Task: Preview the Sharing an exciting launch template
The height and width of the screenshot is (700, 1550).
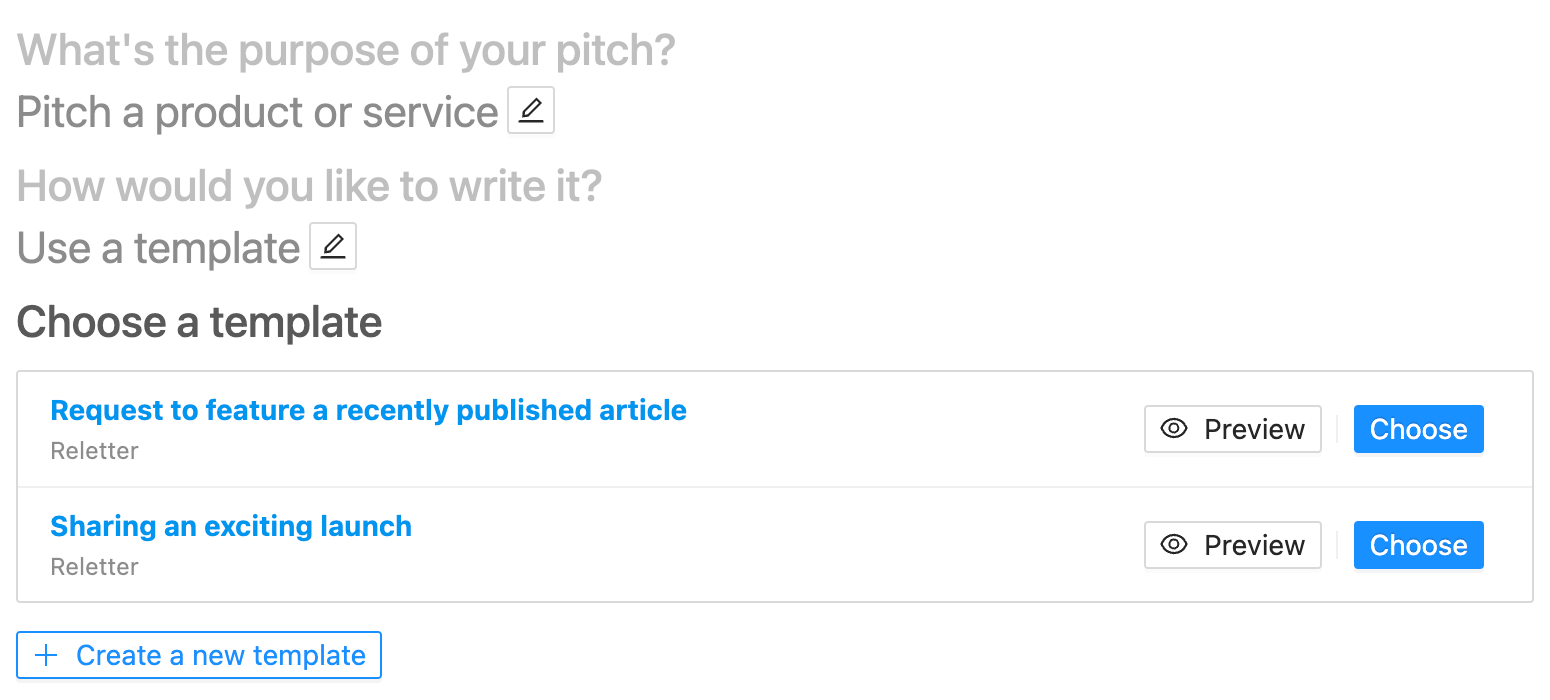Action: (x=1233, y=545)
